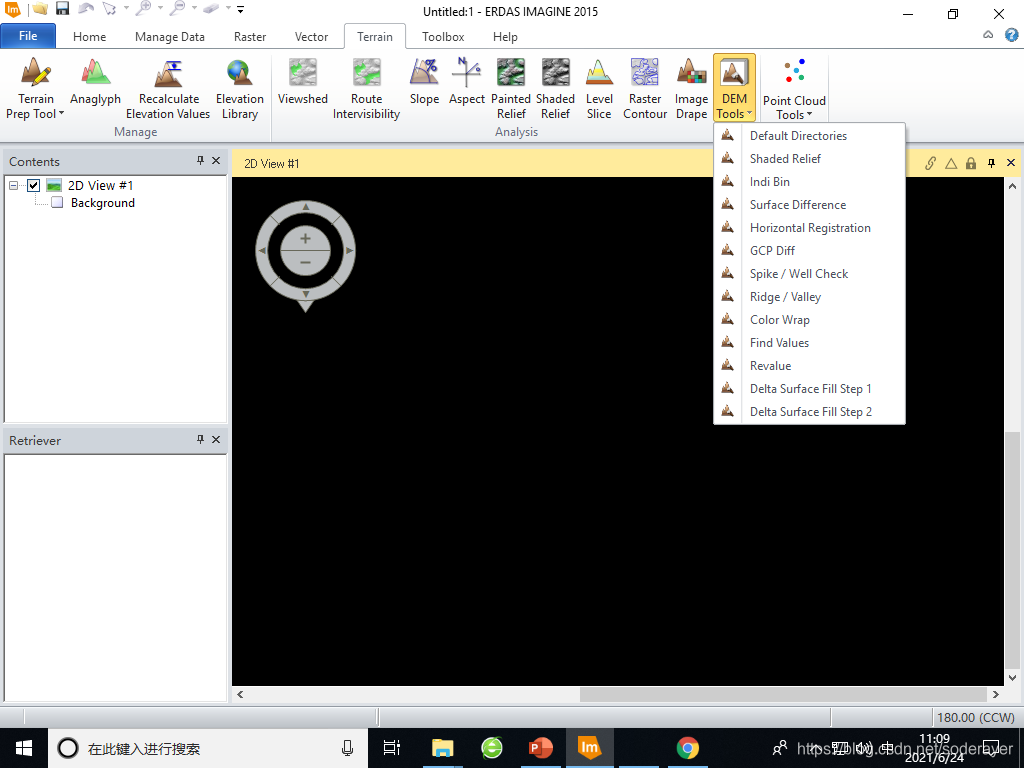Select the Slope tool

[x=424, y=82]
